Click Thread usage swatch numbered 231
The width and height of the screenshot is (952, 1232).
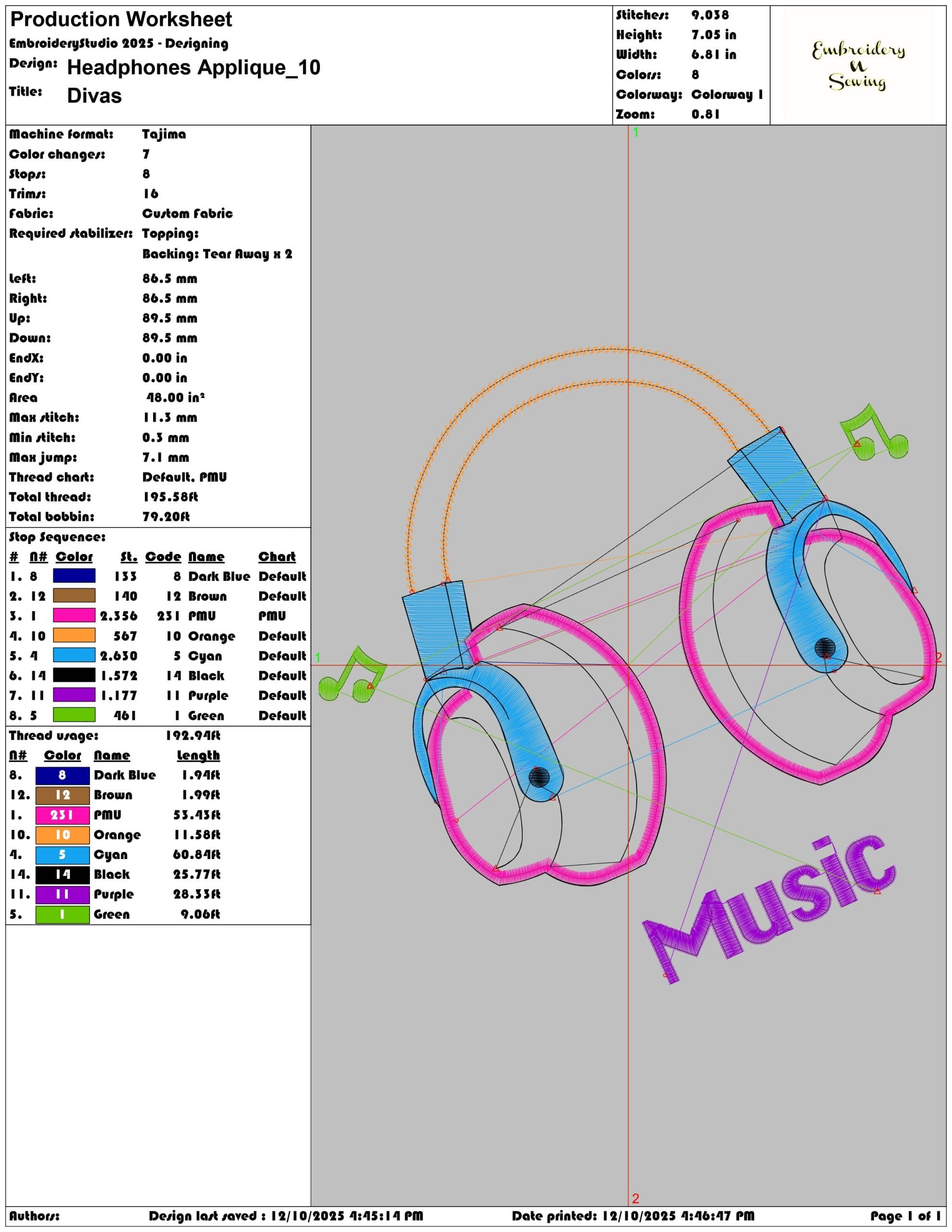62,815
